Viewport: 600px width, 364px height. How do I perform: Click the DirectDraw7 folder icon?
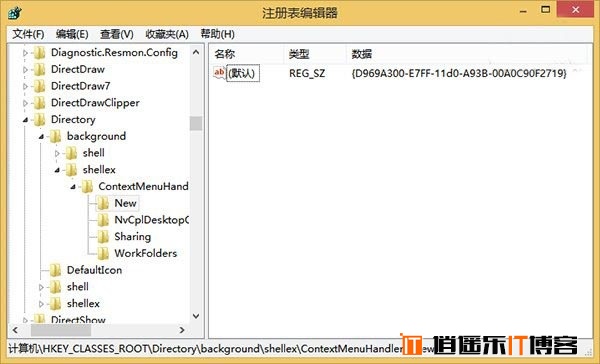(x=39, y=86)
